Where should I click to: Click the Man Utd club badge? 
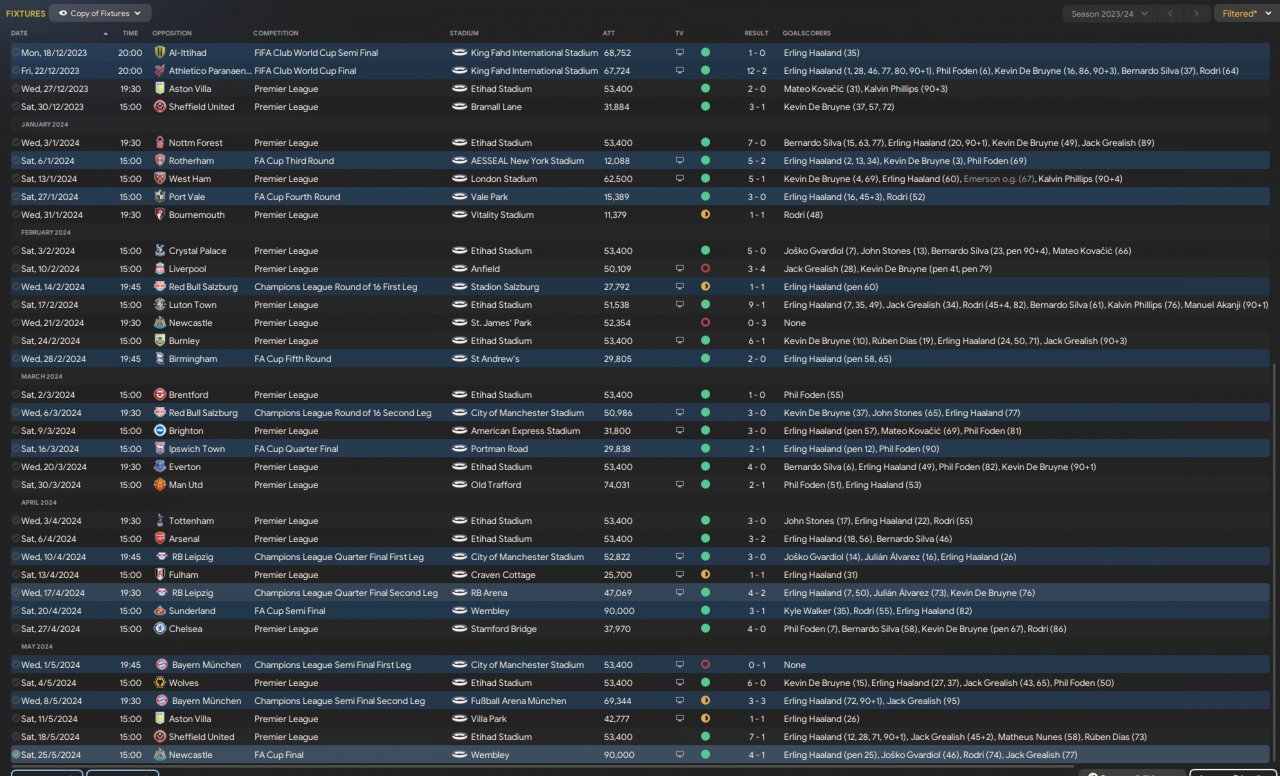(160, 484)
